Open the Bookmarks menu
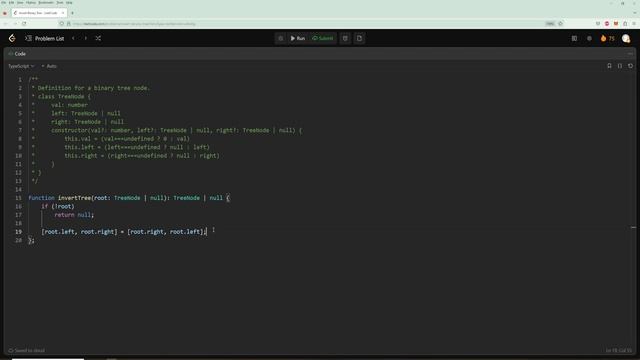Viewport: 640px width, 360px height. click(x=46, y=2)
